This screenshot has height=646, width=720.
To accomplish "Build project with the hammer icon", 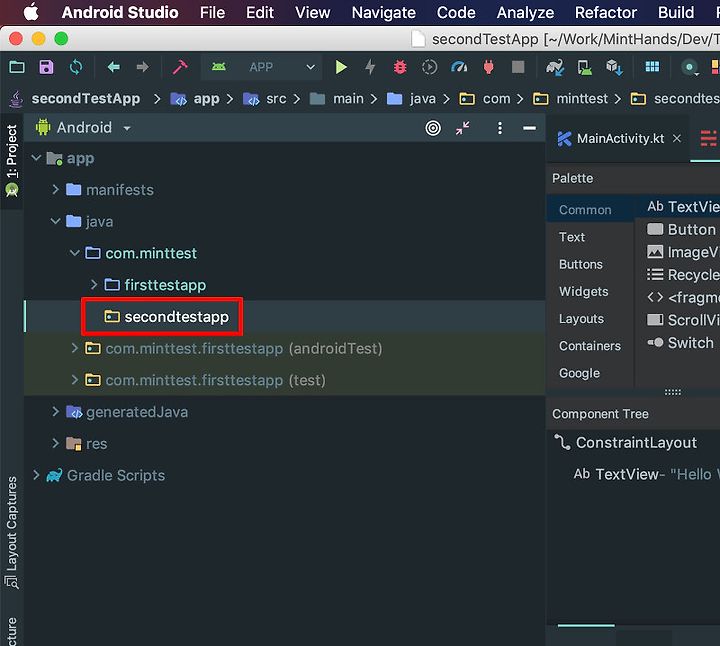I will point(180,67).
